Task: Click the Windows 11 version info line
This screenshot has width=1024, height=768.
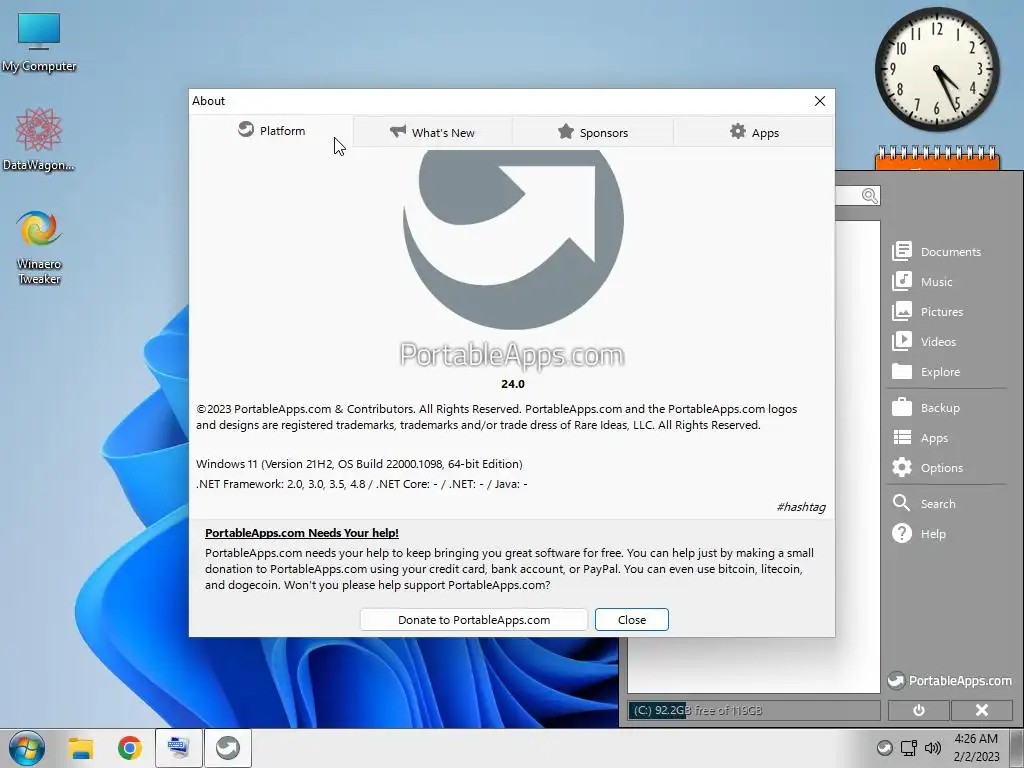Action: (359, 464)
